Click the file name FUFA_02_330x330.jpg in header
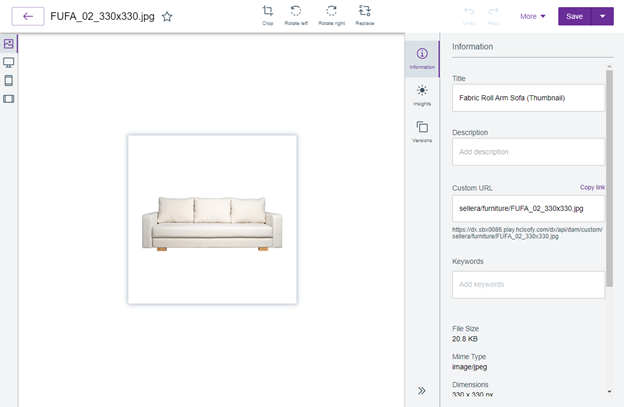Screen dimensions: 624x407 102,16
